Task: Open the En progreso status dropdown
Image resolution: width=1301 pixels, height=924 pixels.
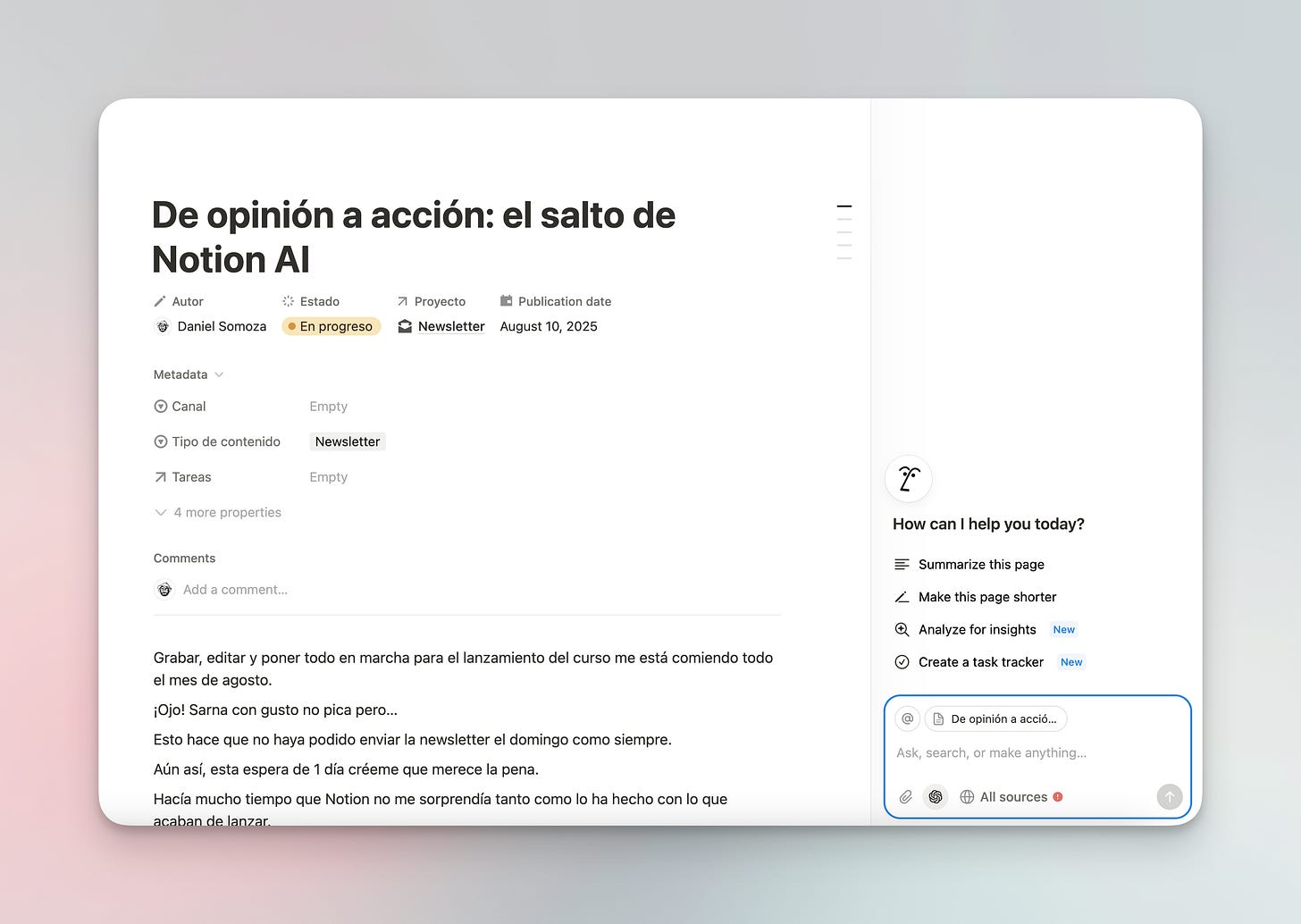Action: point(332,327)
